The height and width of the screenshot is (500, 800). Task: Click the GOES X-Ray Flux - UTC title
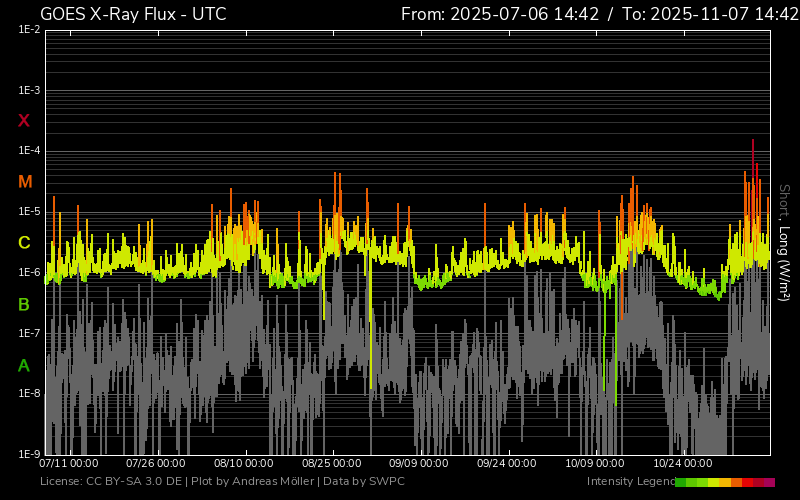[133, 14]
